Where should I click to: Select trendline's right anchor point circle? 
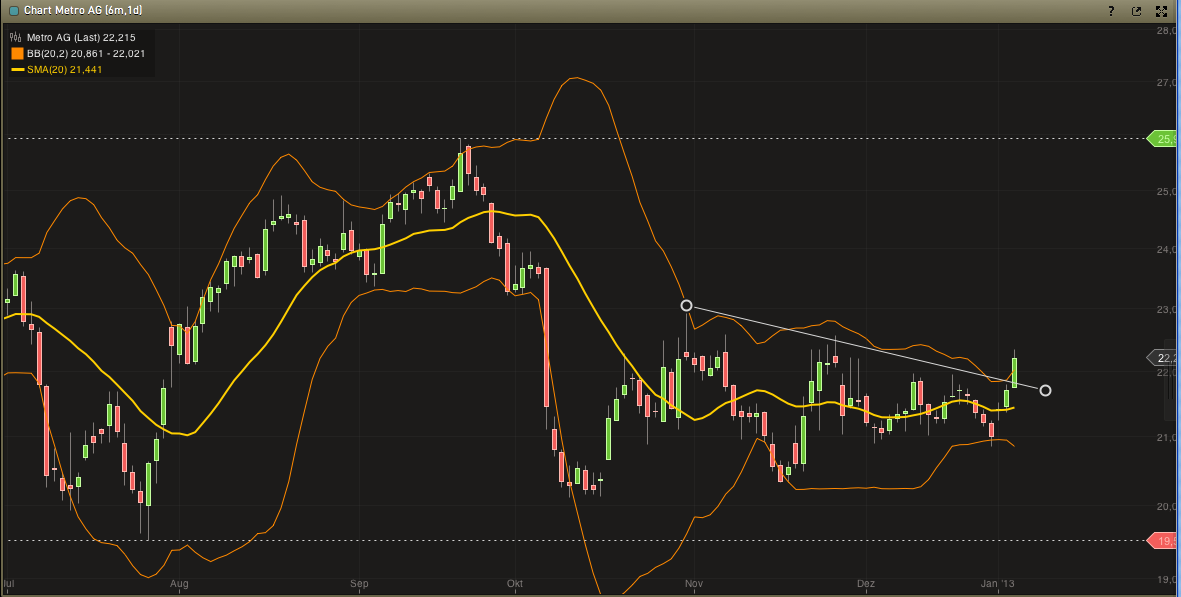coord(1045,390)
